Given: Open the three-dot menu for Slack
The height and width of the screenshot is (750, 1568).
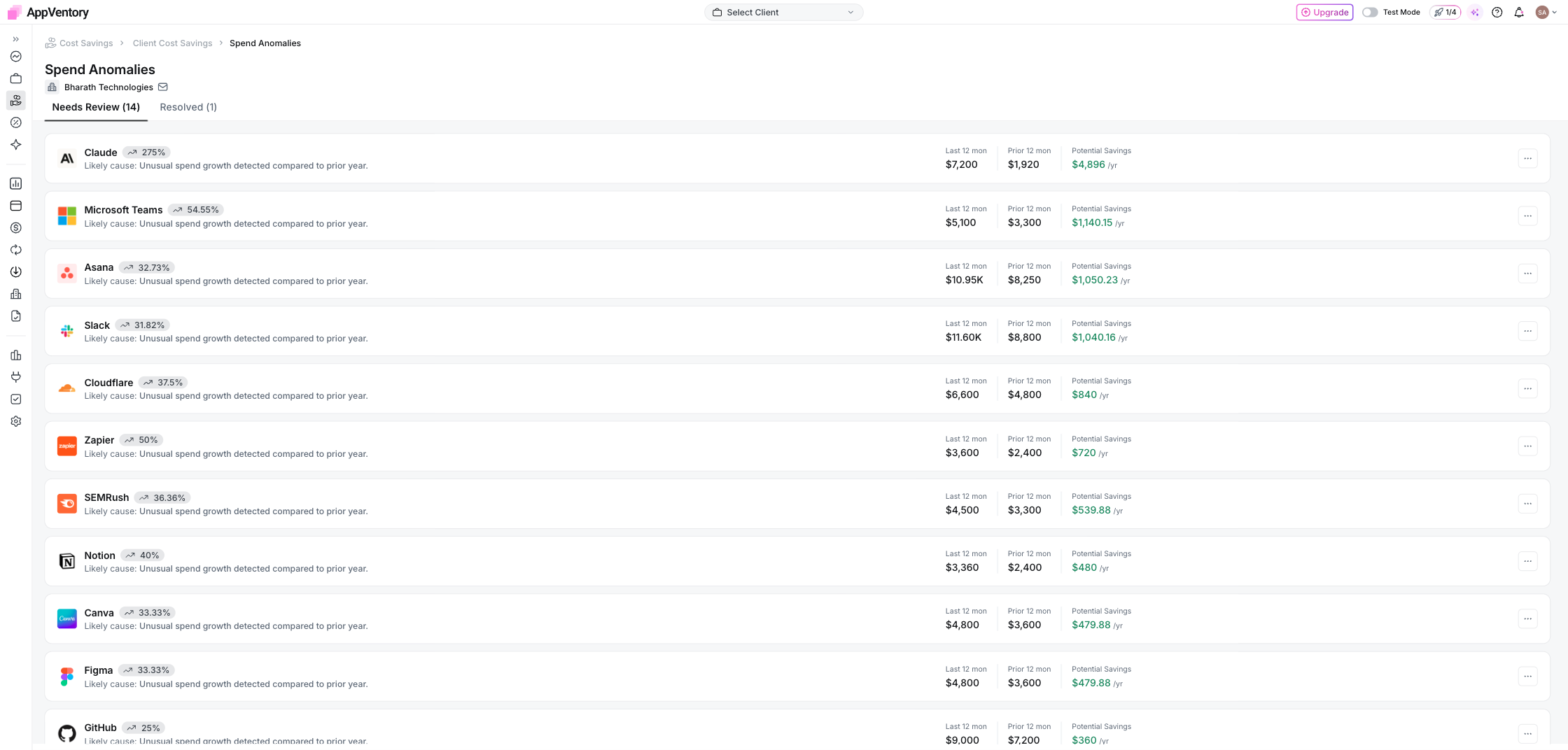Looking at the screenshot, I should pyautogui.click(x=1528, y=331).
